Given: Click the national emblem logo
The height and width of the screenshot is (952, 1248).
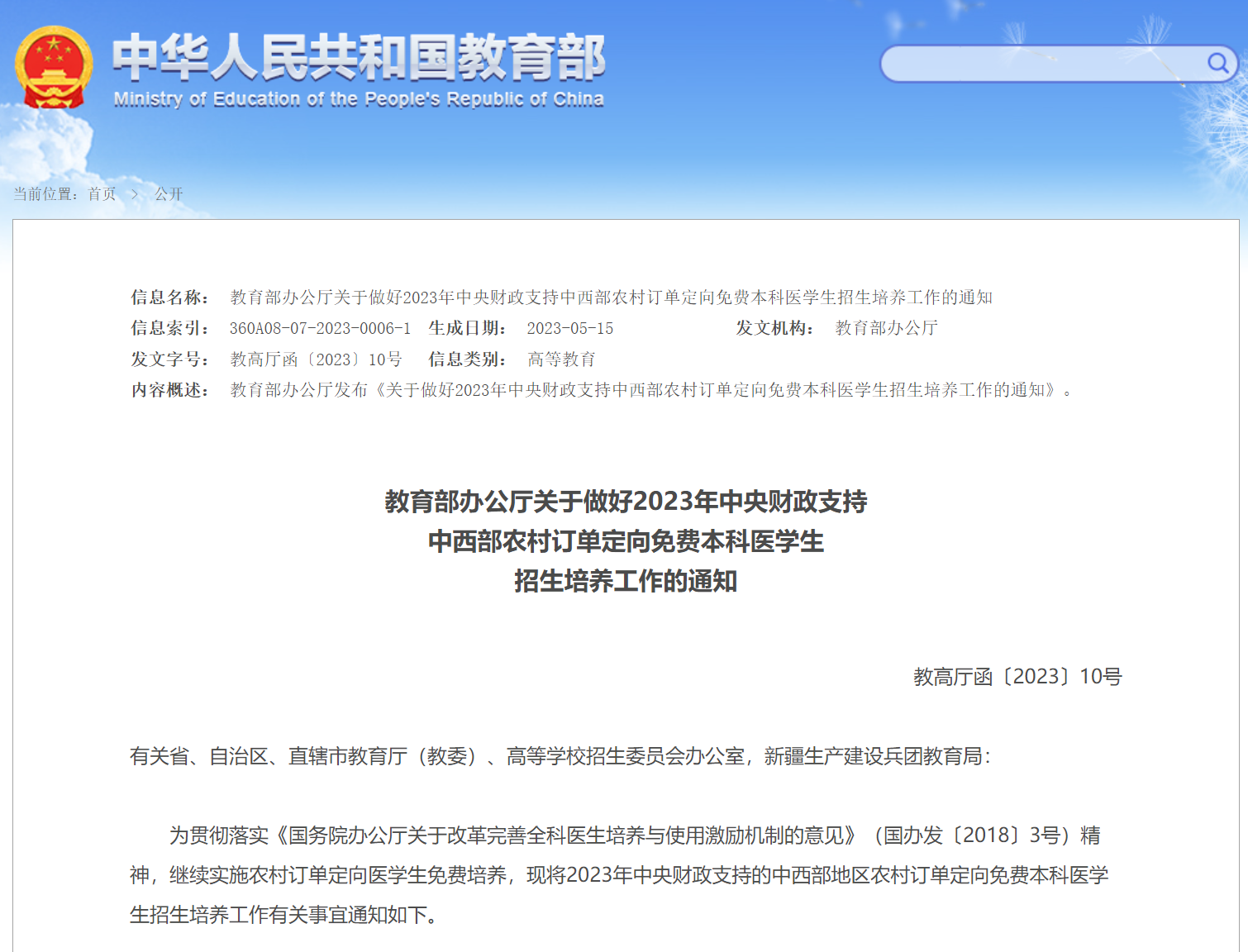Looking at the screenshot, I should (x=54, y=67).
